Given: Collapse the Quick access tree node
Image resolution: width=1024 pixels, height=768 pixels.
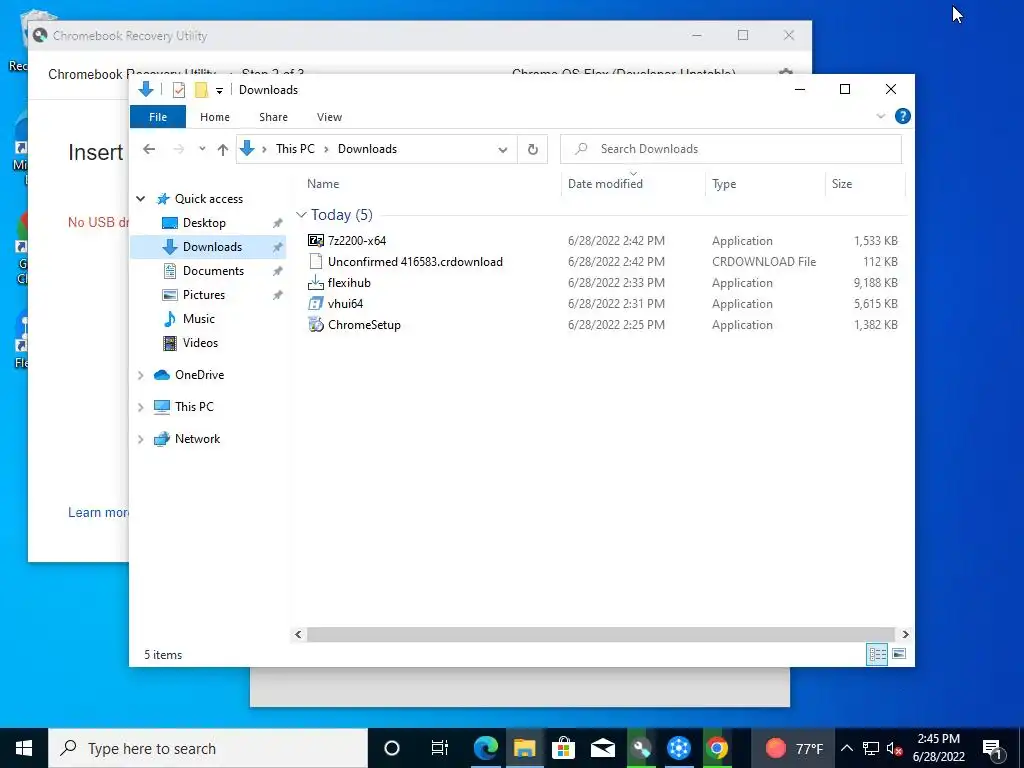Looking at the screenshot, I should [x=140, y=199].
